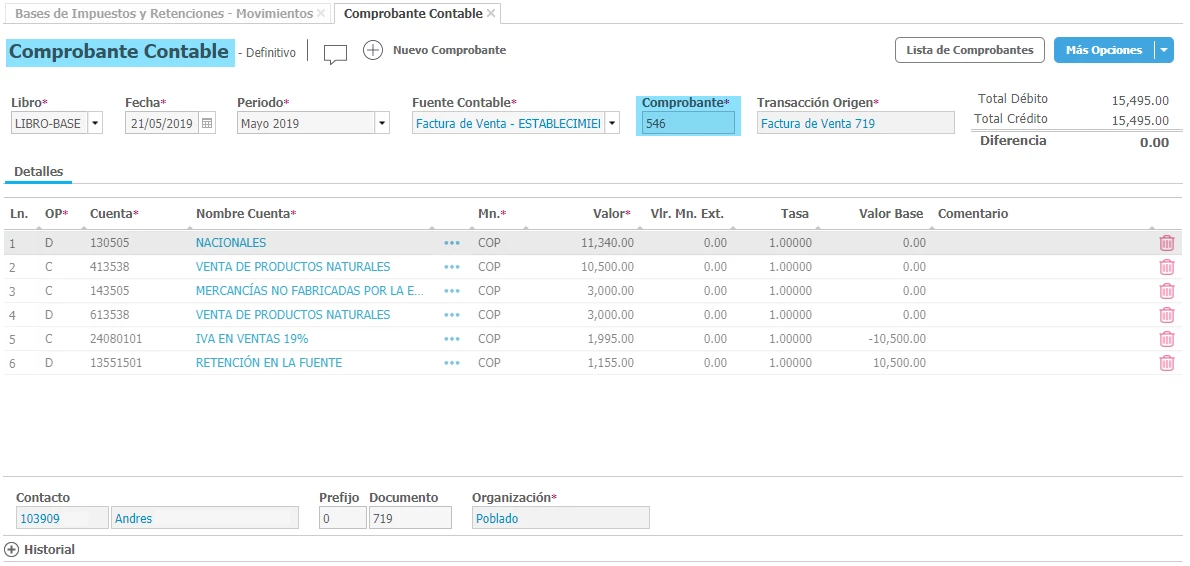Expand the Periodo Mayo 2019 dropdown
Viewport: 1190px width, 566px height.
(381, 123)
